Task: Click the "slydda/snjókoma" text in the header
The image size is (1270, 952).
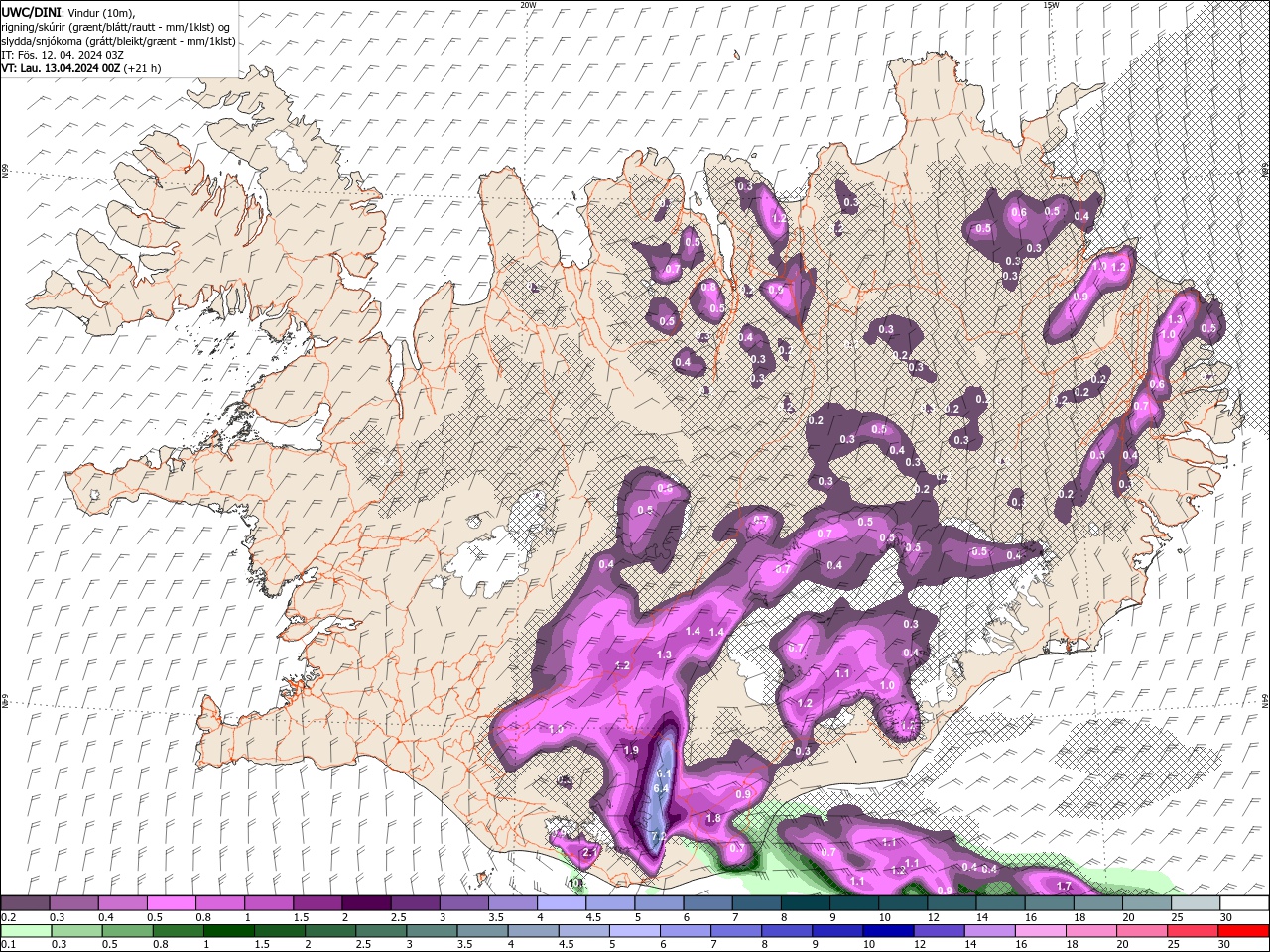Action: (x=42, y=41)
